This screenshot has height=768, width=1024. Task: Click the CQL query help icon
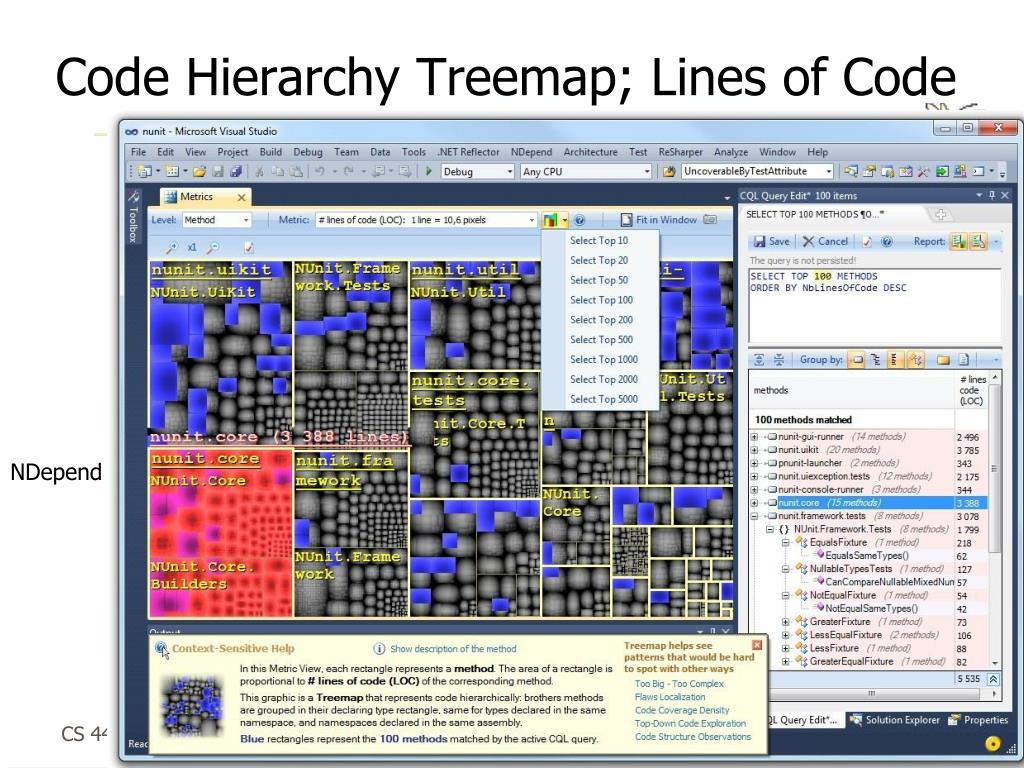point(887,242)
